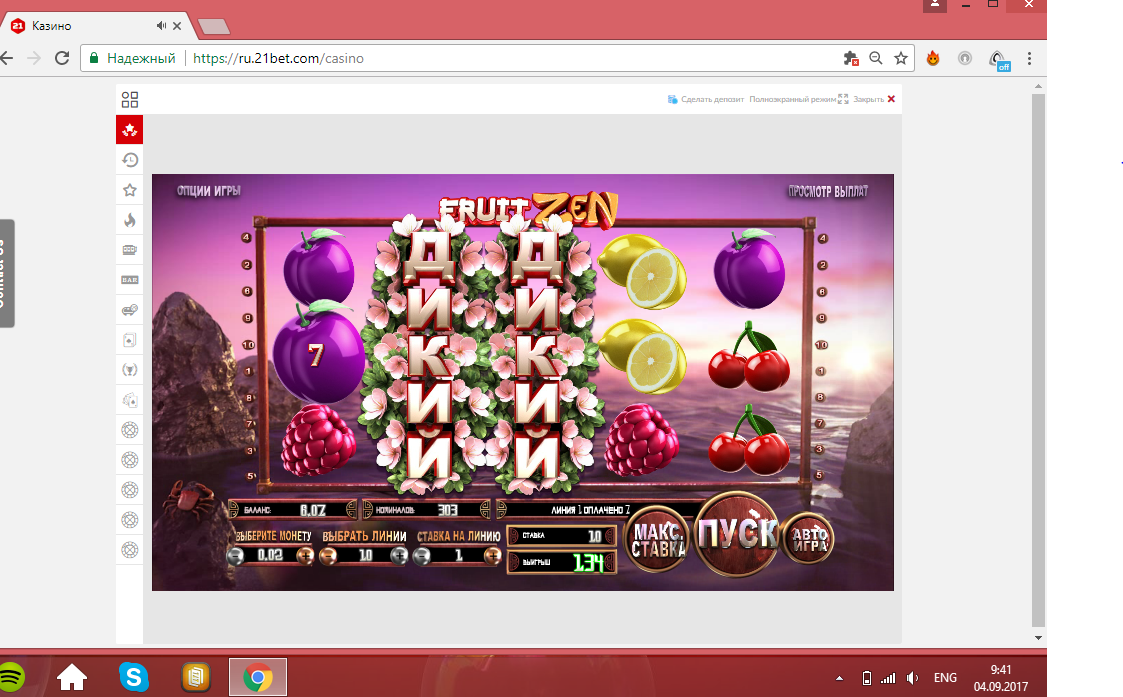Increase number of lines with plus

(399, 556)
